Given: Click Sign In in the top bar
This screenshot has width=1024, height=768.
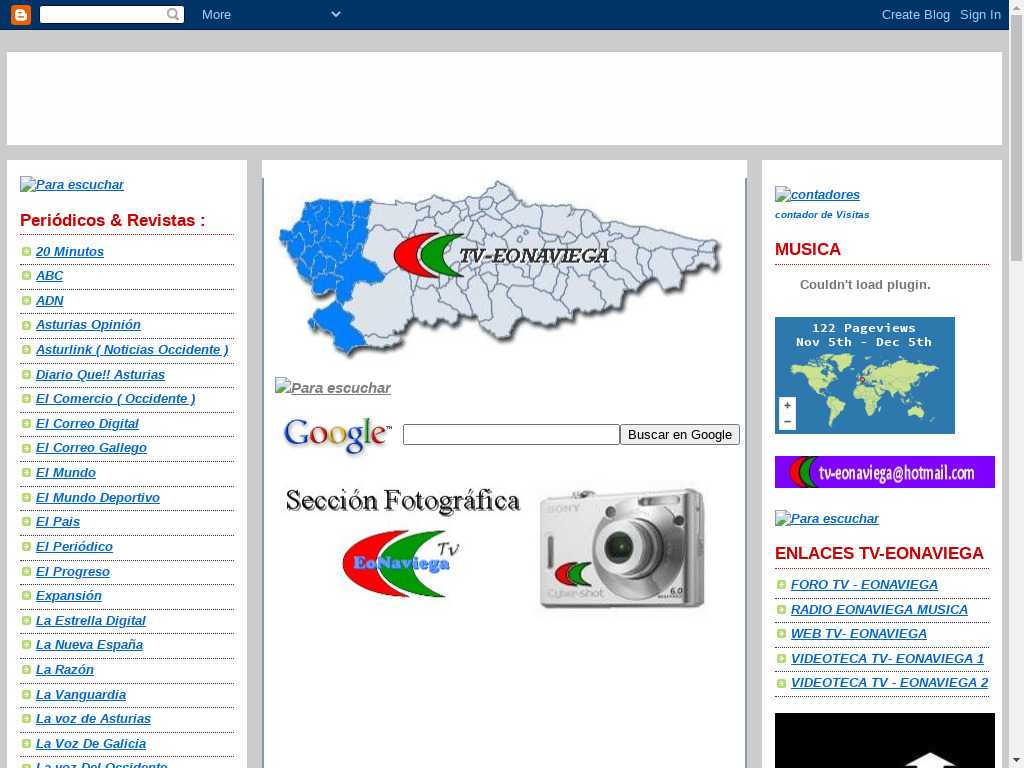Looking at the screenshot, I should (980, 14).
